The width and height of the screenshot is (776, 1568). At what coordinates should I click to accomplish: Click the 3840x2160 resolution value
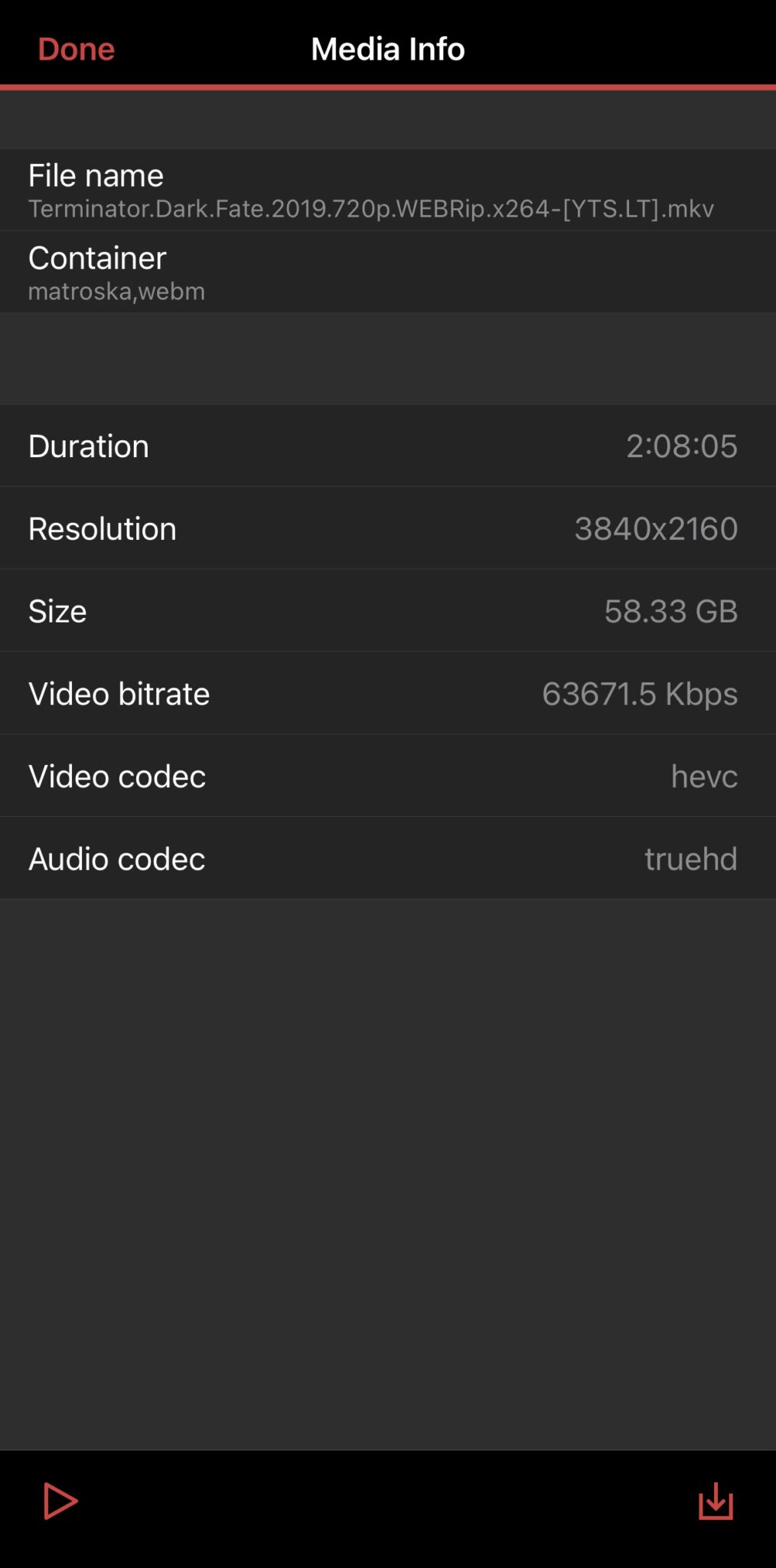click(656, 529)
